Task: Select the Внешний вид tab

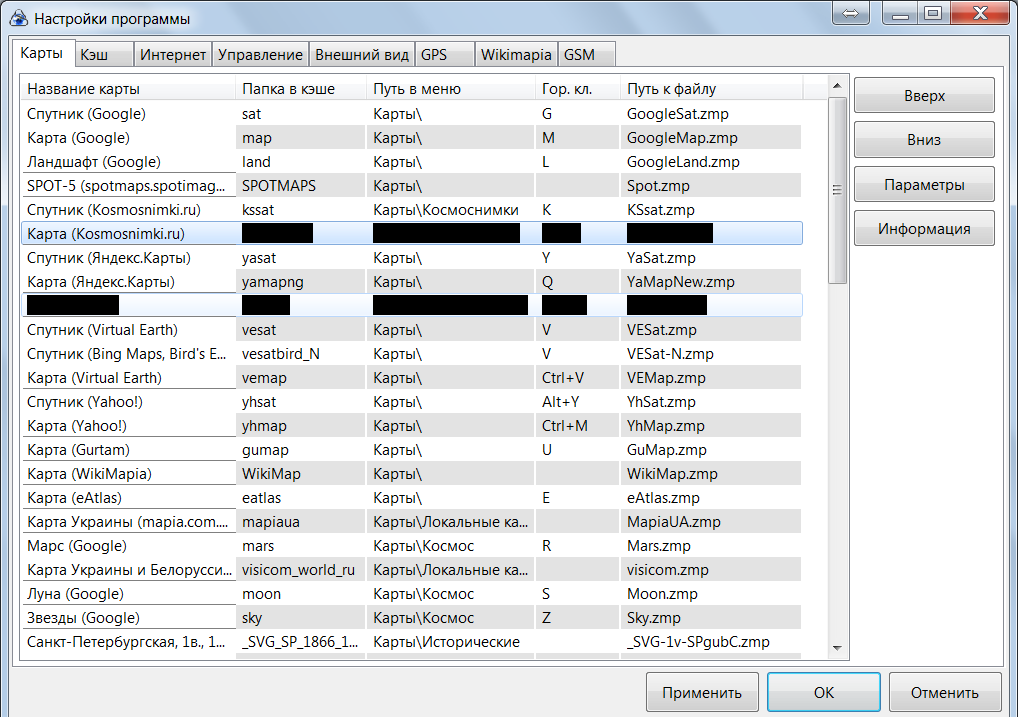Action: pos(362,55)
